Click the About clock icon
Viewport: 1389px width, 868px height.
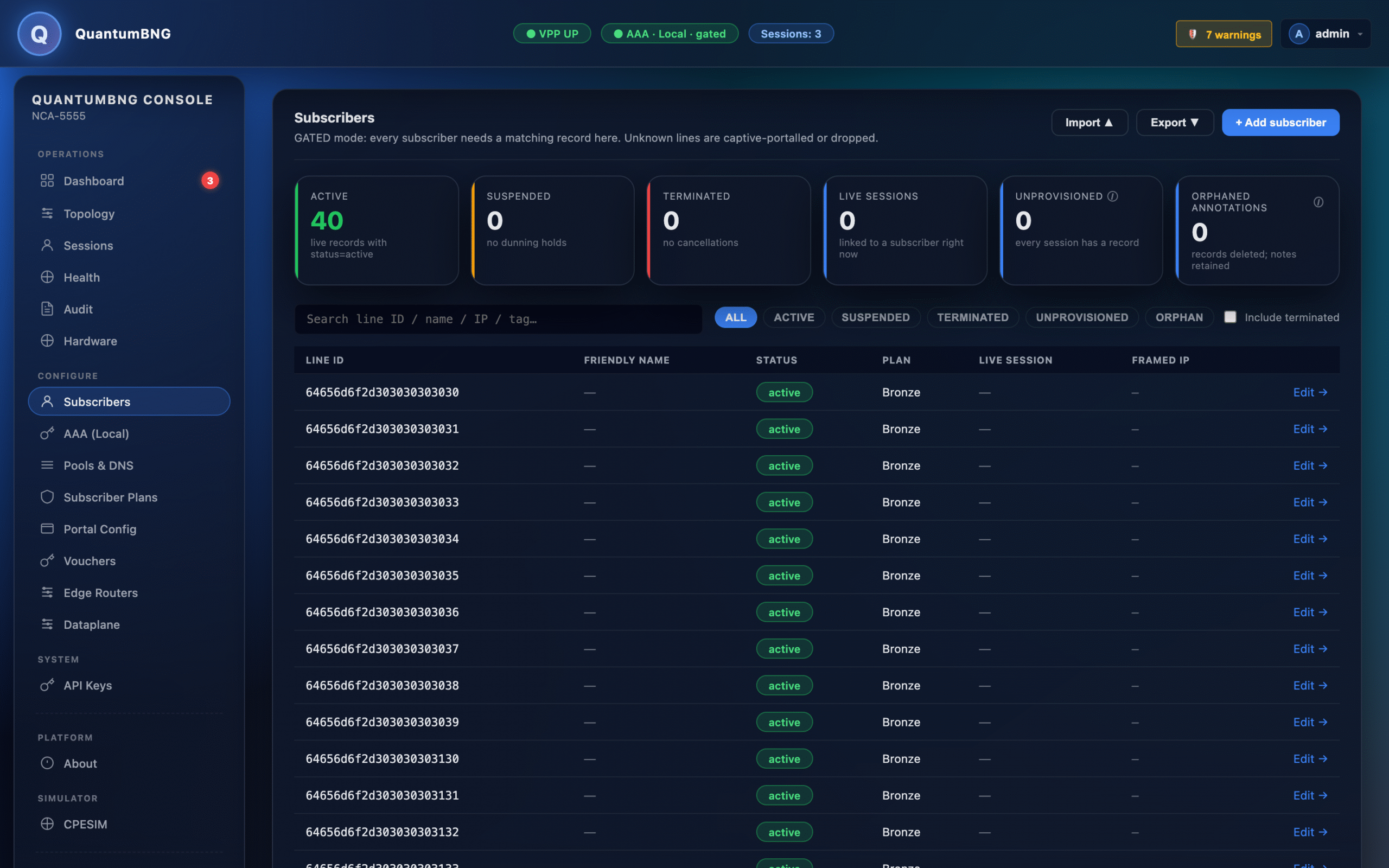[47, 763]
